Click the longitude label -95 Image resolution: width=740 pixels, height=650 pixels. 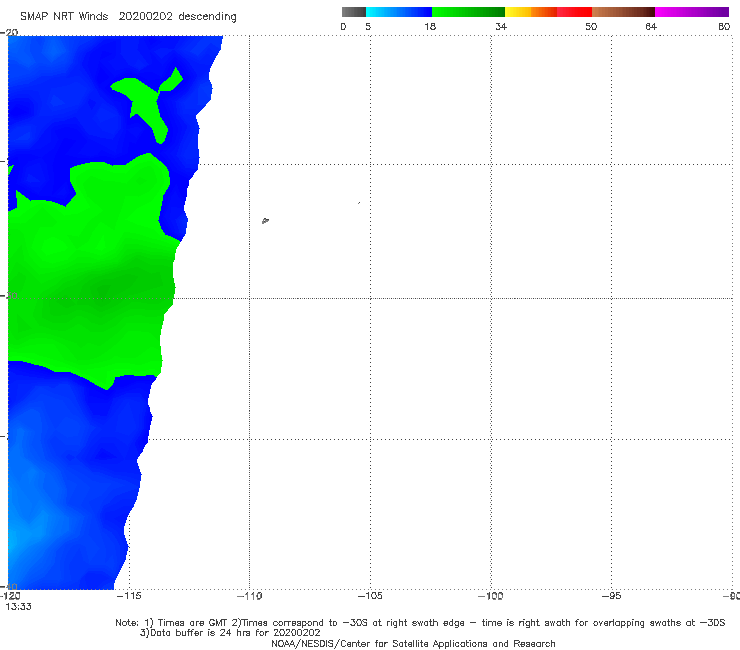click(x=611, y=596)
